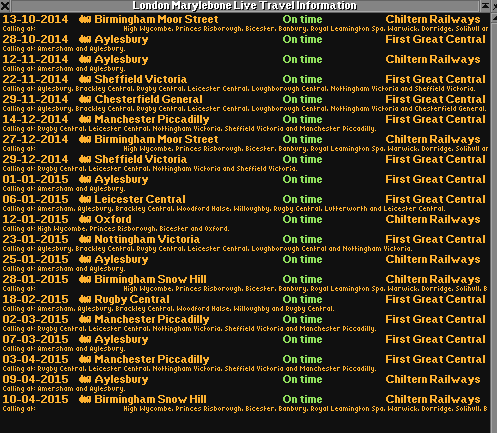497x433 pixels.
Task: Click the train icon on the 09-04-2015 row
Action: click(85, 380)
